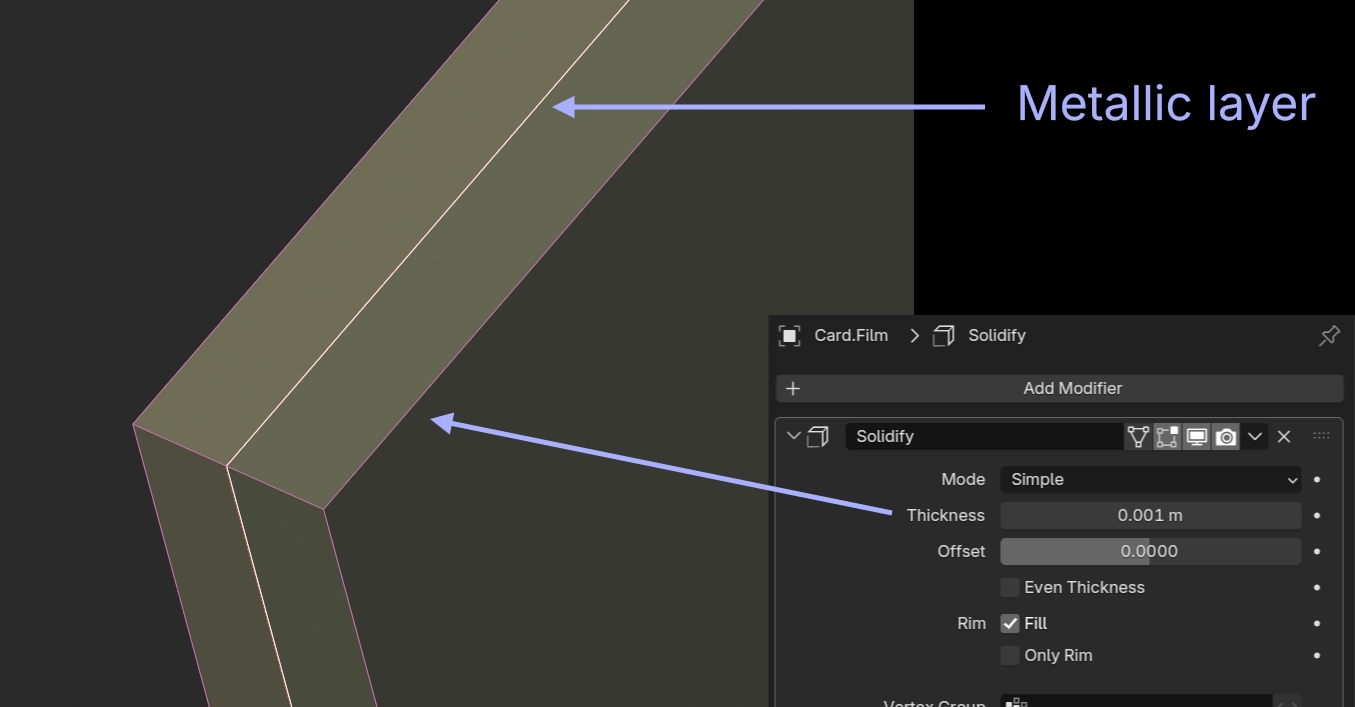The image size is (1355, 707).
Task: Click the pin icon in the modifier panel header
Action: tap(1328, 335)
